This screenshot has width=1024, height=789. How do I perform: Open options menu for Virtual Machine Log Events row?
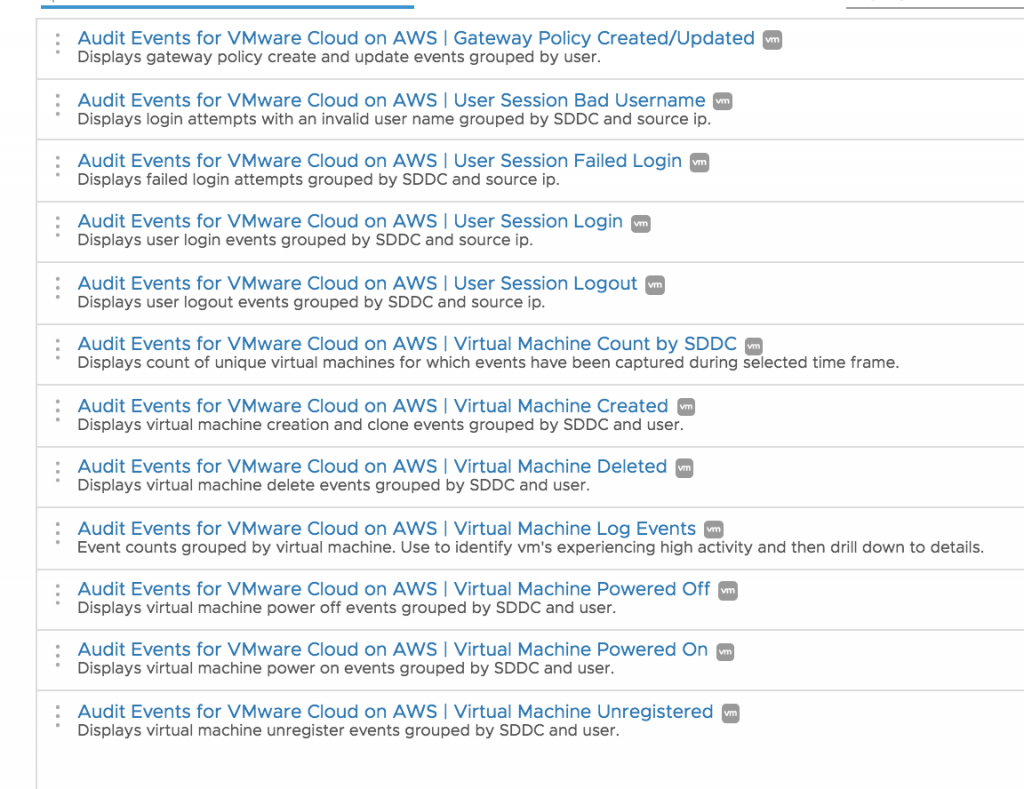click(x=57, y=533)
